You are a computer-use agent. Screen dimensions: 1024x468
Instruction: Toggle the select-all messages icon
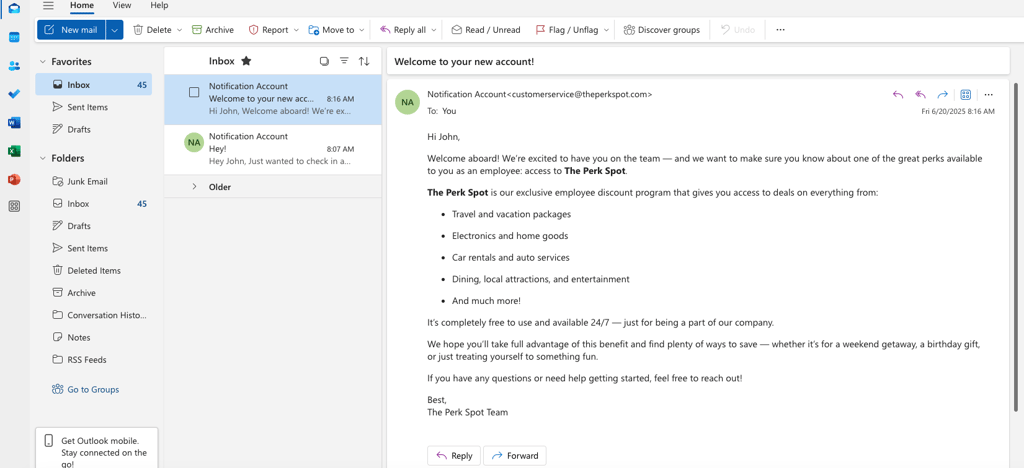click(324, 61)
